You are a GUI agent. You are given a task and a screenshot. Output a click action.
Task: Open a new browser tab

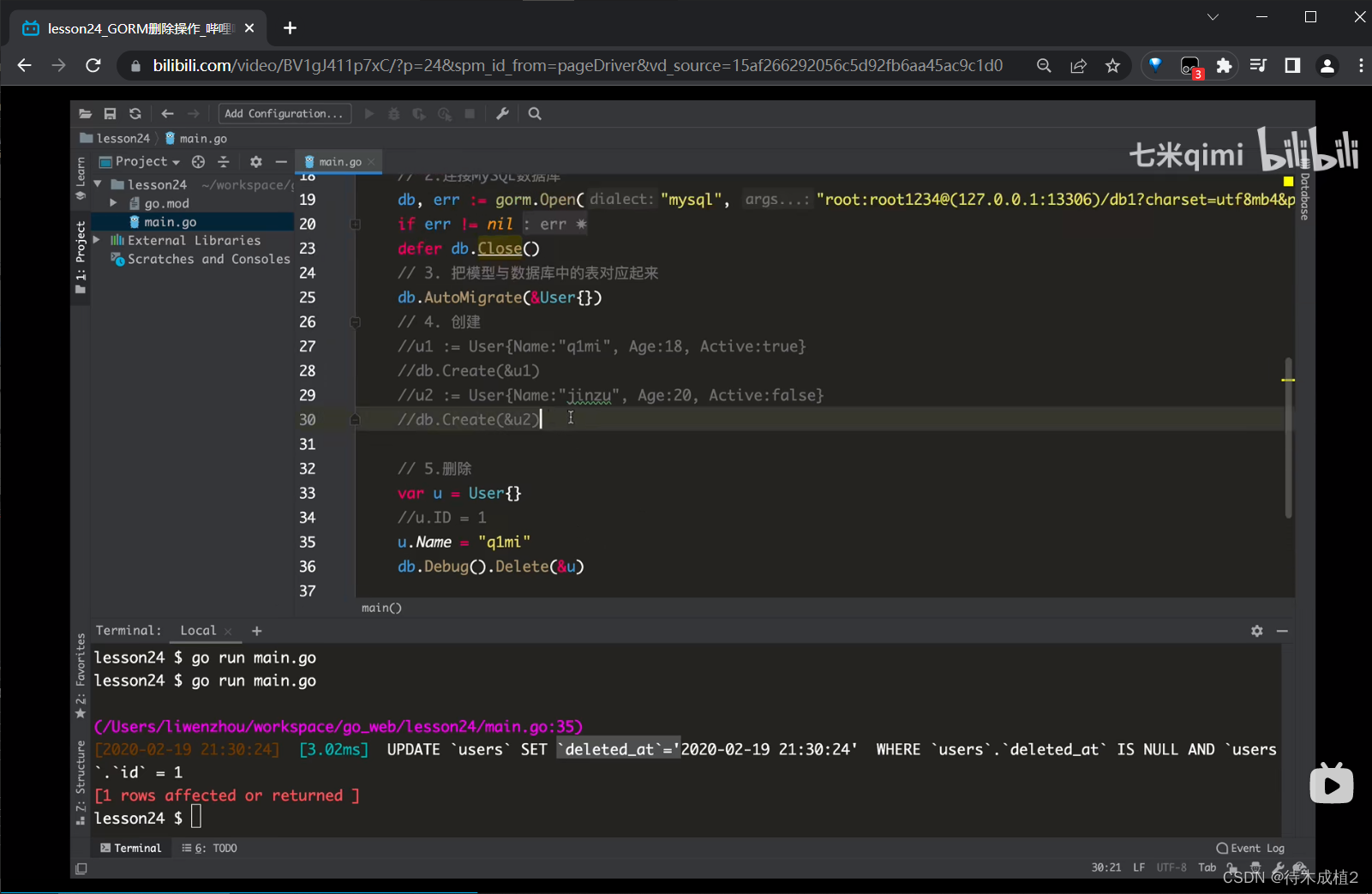[290, 28]
